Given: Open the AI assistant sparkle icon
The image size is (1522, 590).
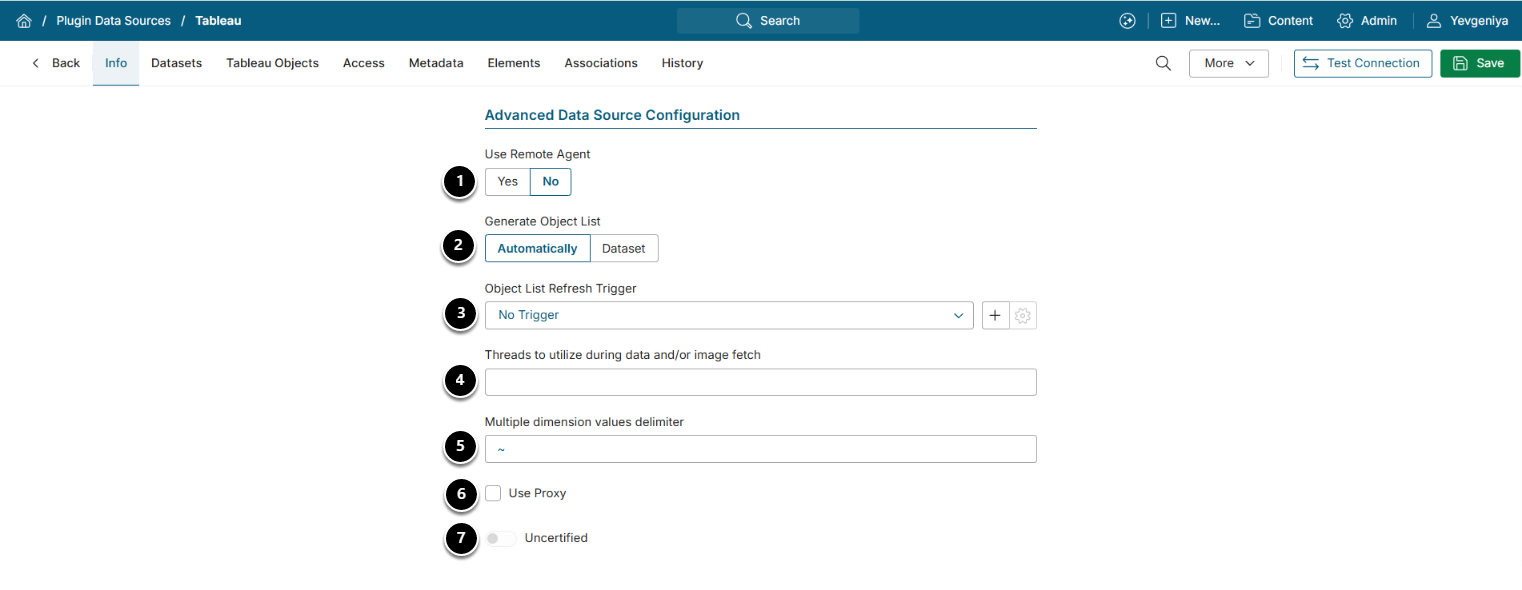Looking at the screenshot, I should (x=1127, y=21).
